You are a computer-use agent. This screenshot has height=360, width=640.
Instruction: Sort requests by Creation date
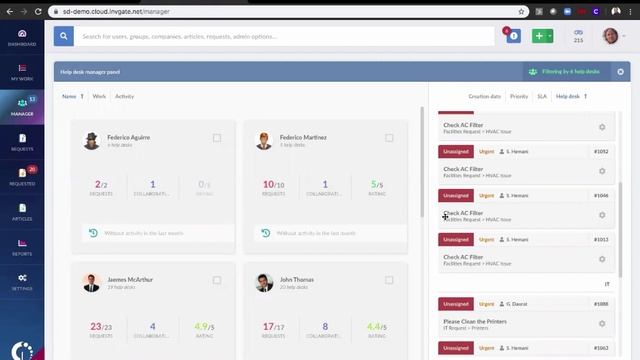click(x=484, y=96)
